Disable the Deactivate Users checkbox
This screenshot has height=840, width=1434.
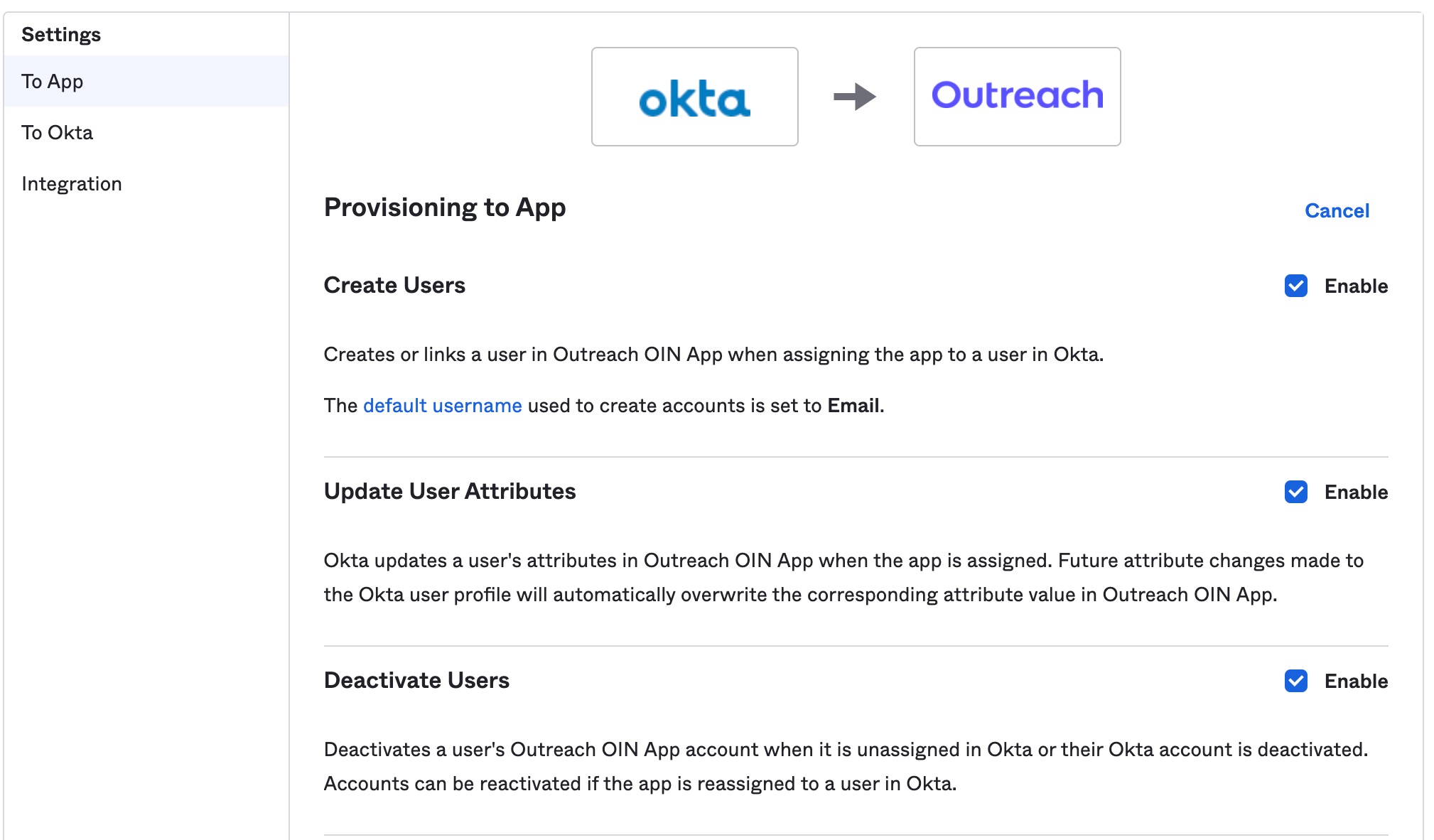(1295, 681)
